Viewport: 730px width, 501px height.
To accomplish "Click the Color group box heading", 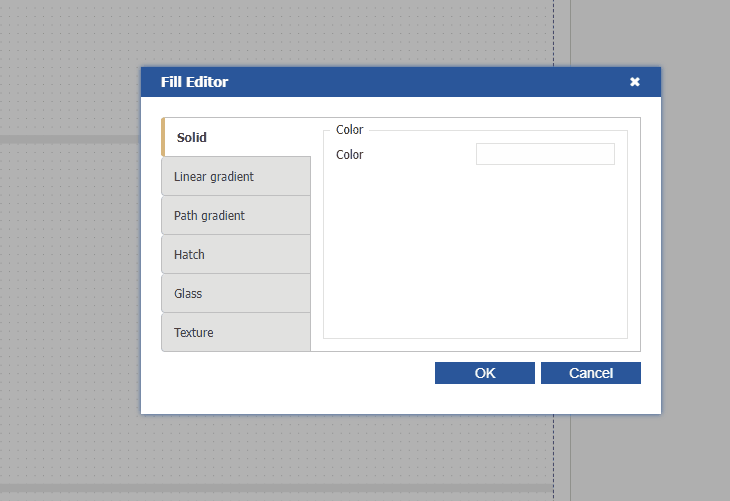I will (350, 130).
